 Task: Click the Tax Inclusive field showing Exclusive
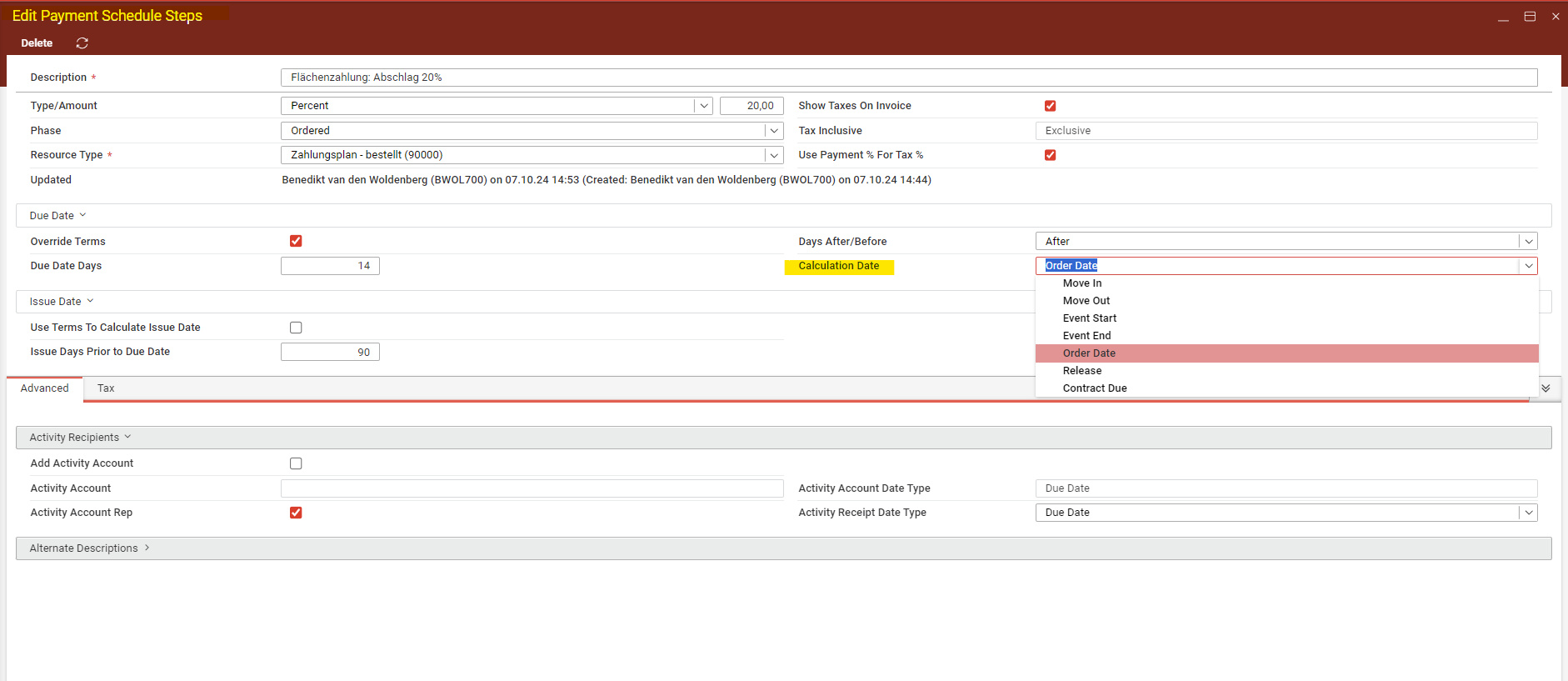[1286, 131]
